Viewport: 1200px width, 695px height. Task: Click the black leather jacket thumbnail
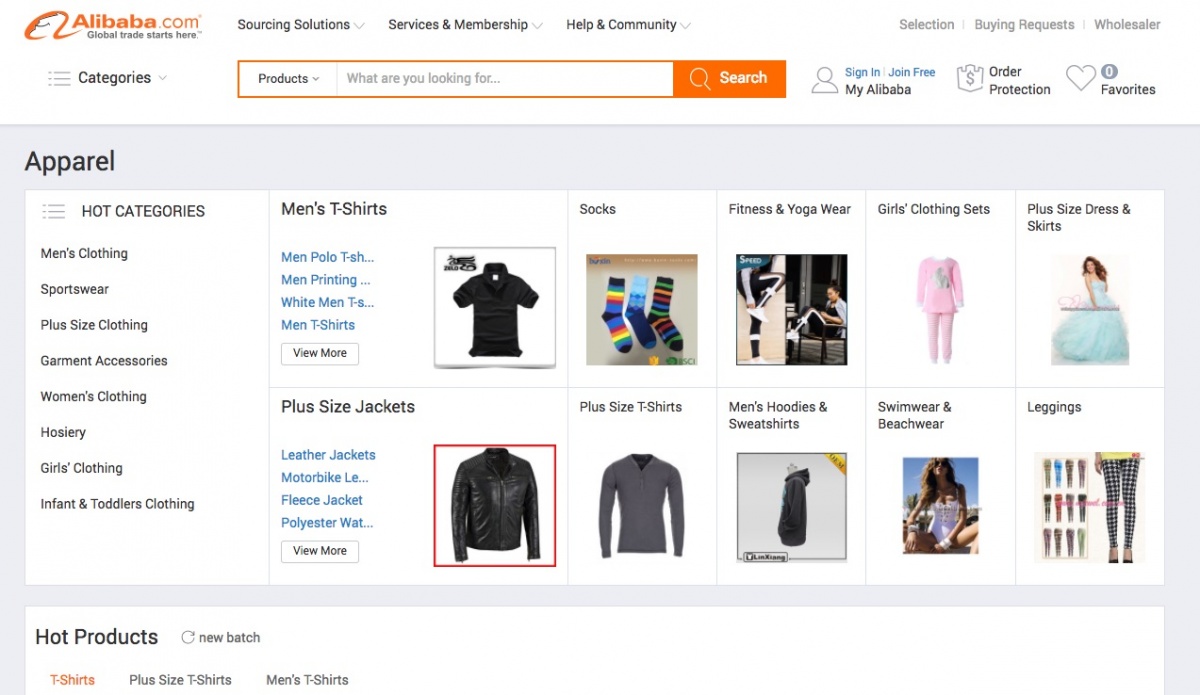click(495, 505)
